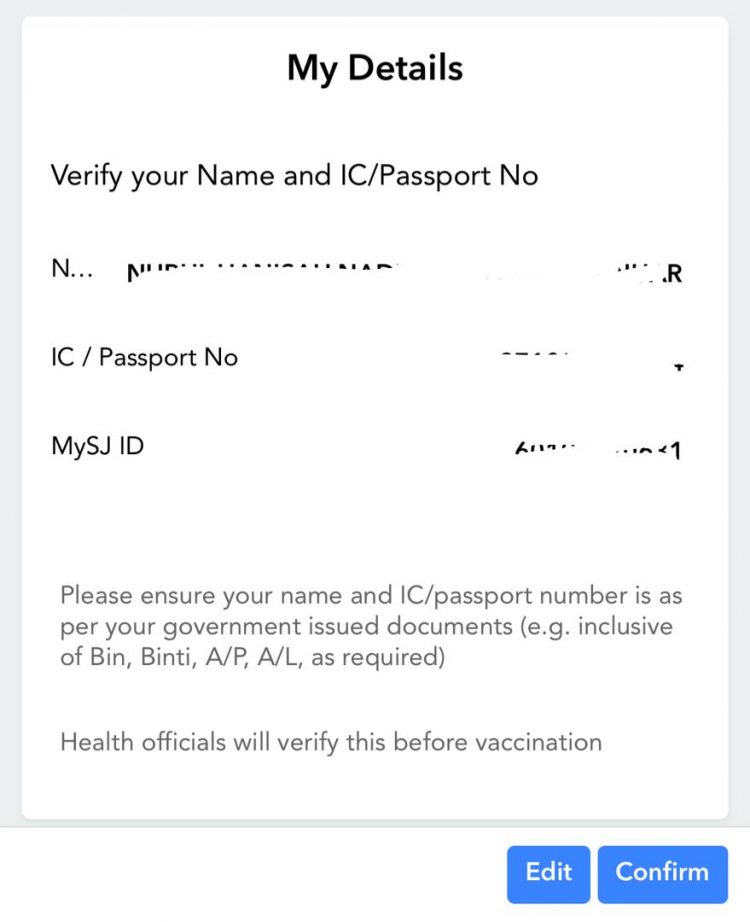Click the My Details heading

(x=375, y=68)
